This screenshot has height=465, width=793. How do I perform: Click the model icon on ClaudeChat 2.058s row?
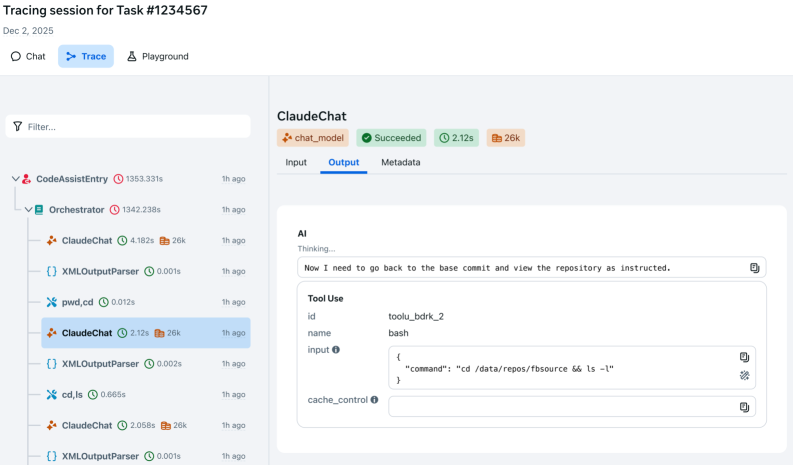click(52, 426)
